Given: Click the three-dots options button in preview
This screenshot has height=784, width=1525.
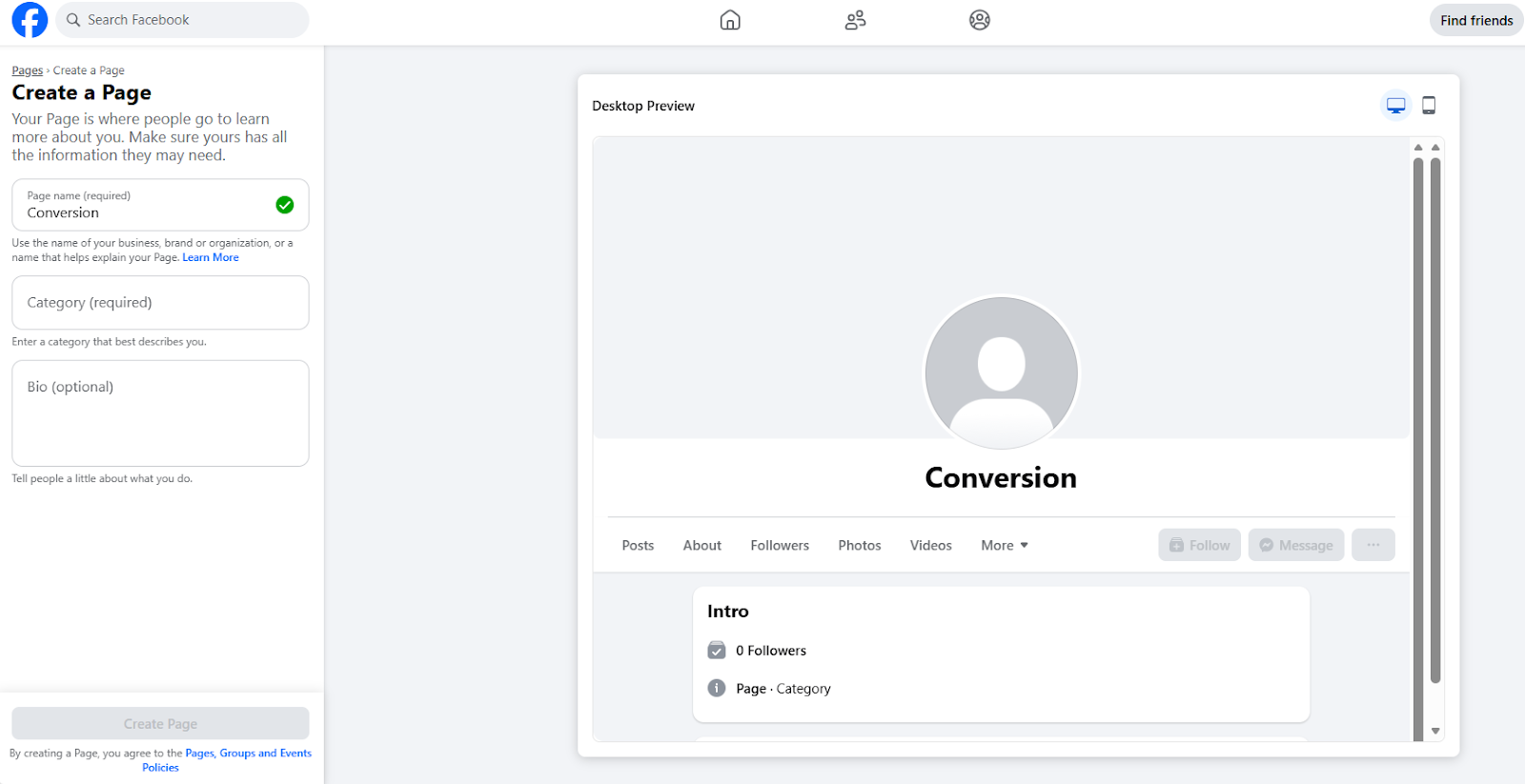Looking at the screenshot, I should coord(1372,545).
